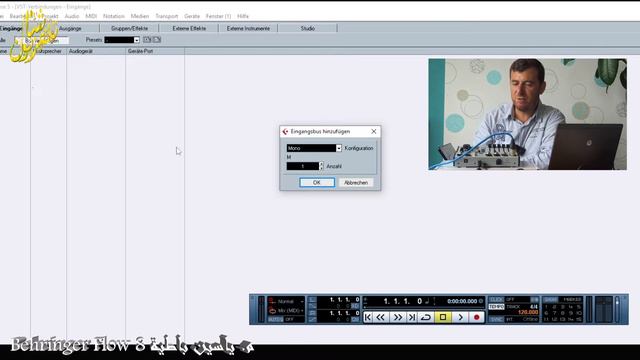The width and height of the screenshot is (640, 360).
Task: Toggle the SHOW markers button
Action: [x=550, y=300]
